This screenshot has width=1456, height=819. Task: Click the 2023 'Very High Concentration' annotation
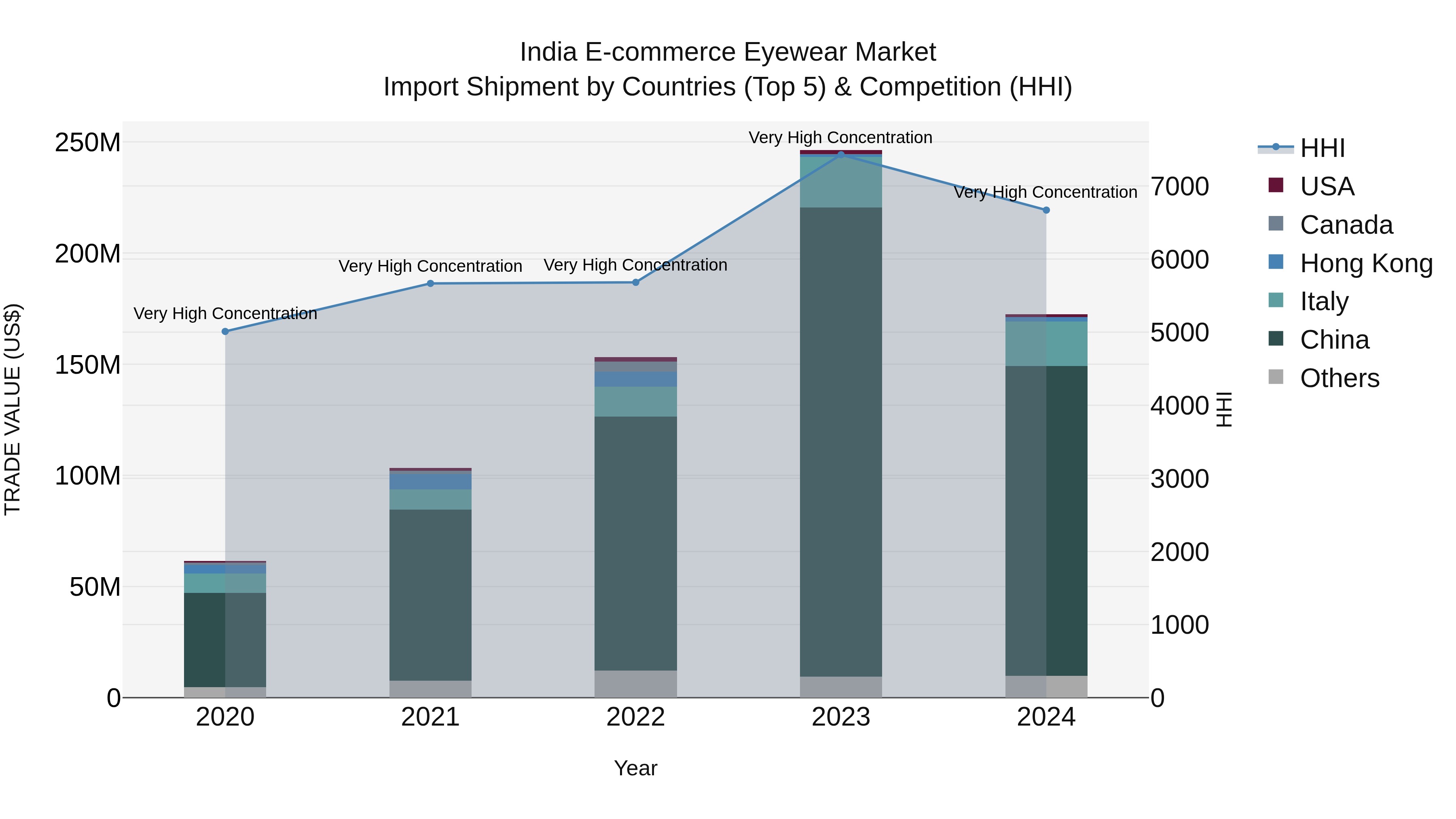(x=840, y=138)
